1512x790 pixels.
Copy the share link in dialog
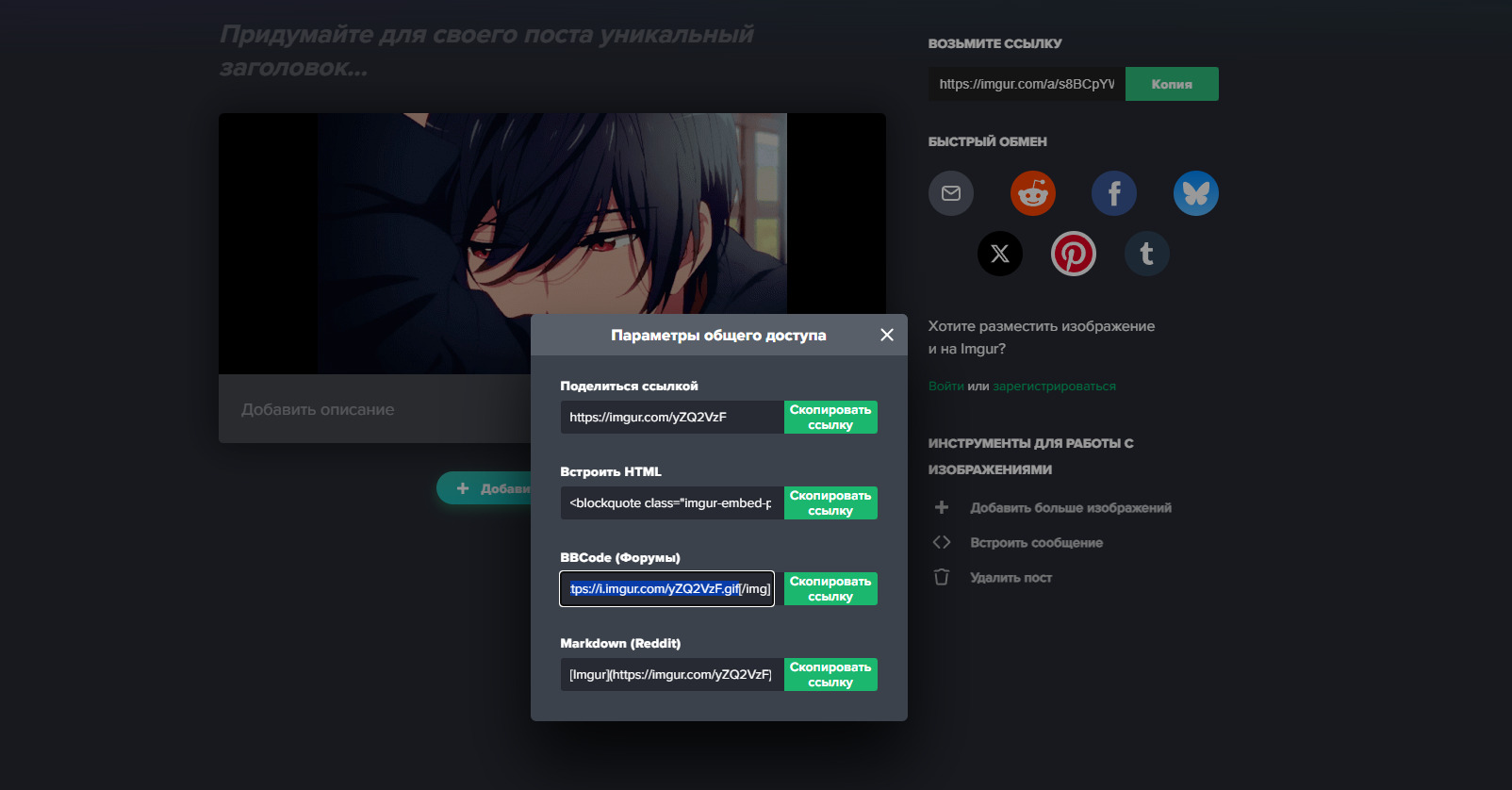click(x=830, y=418)
